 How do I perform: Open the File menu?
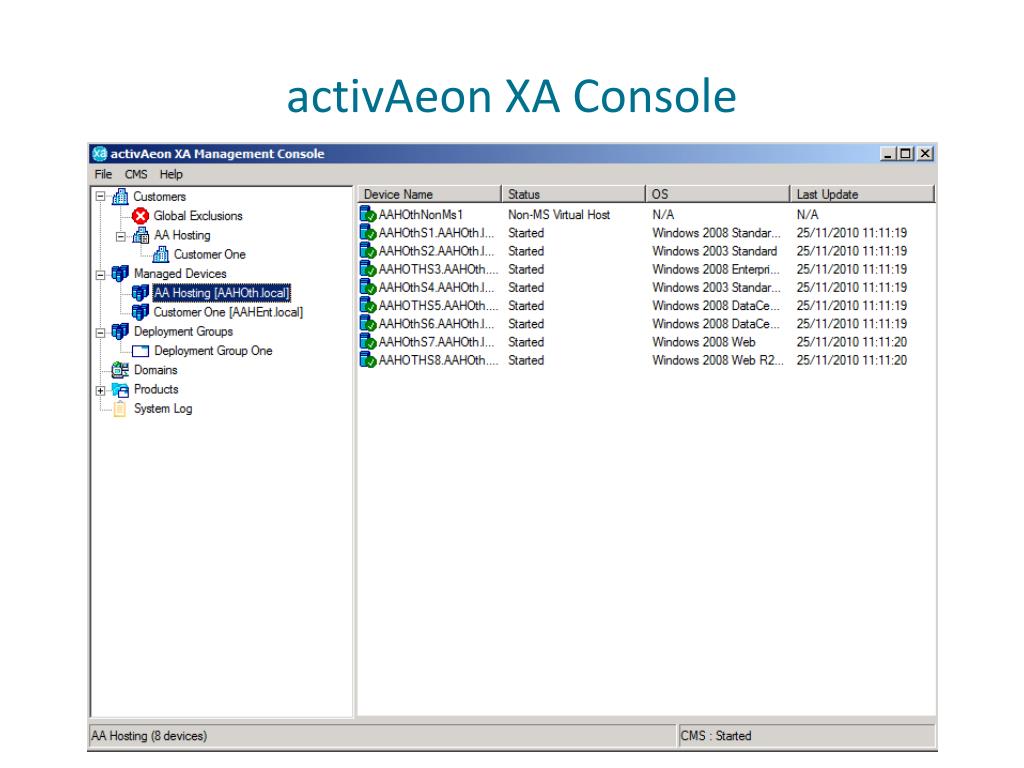click(103, 174)
